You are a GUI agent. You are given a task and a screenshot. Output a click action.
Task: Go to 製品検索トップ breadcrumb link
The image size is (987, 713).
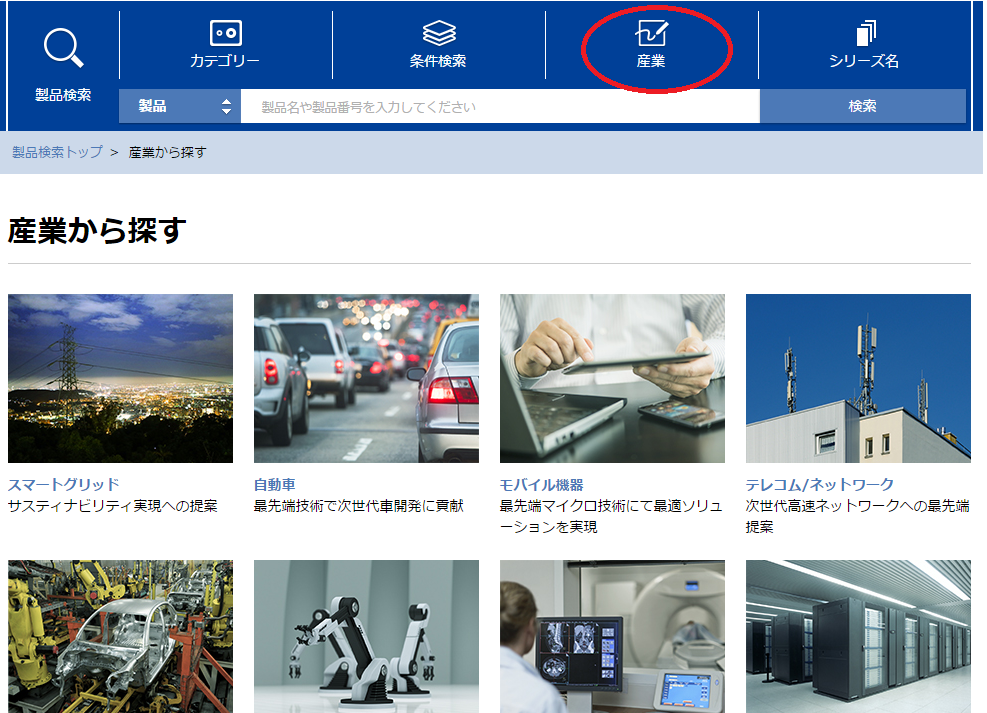coord(57,152)
